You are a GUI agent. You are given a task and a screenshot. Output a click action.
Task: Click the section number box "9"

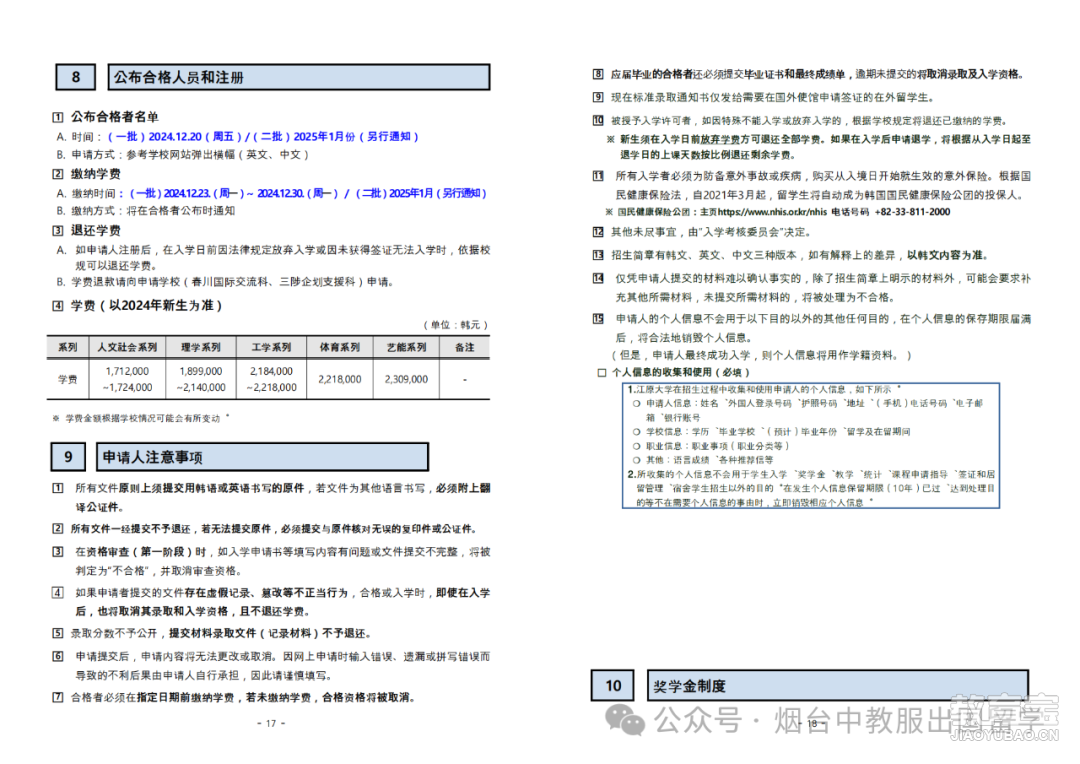point(68,457)
